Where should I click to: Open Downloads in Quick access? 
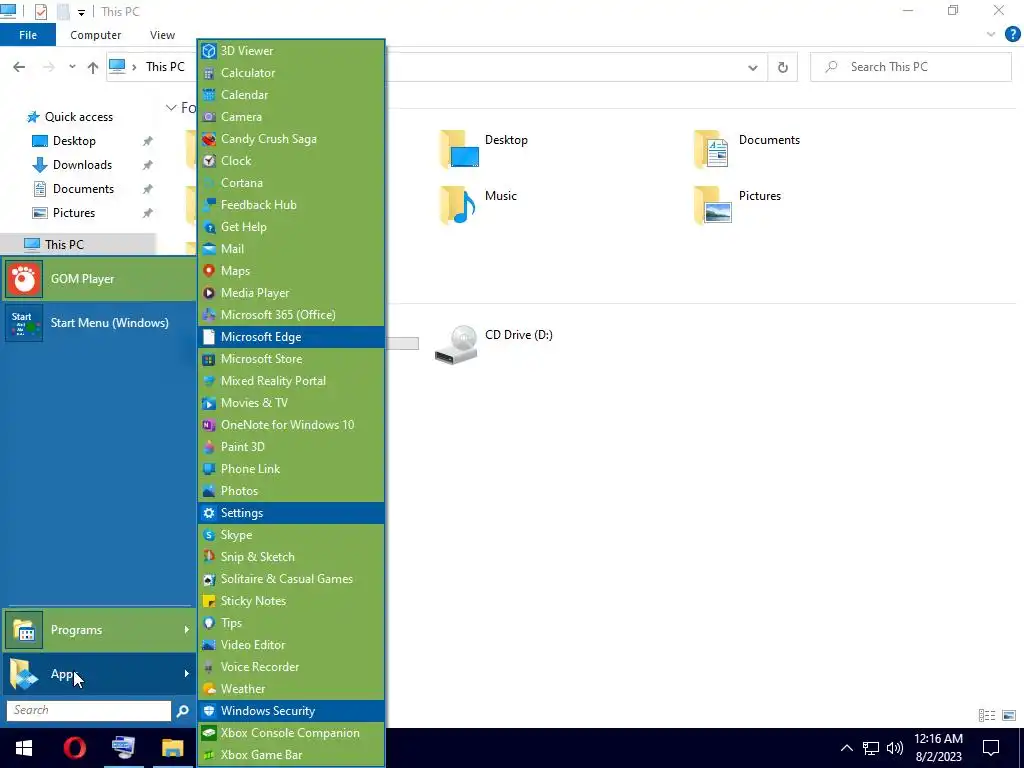pyautogui.click(x=82, y=165)
